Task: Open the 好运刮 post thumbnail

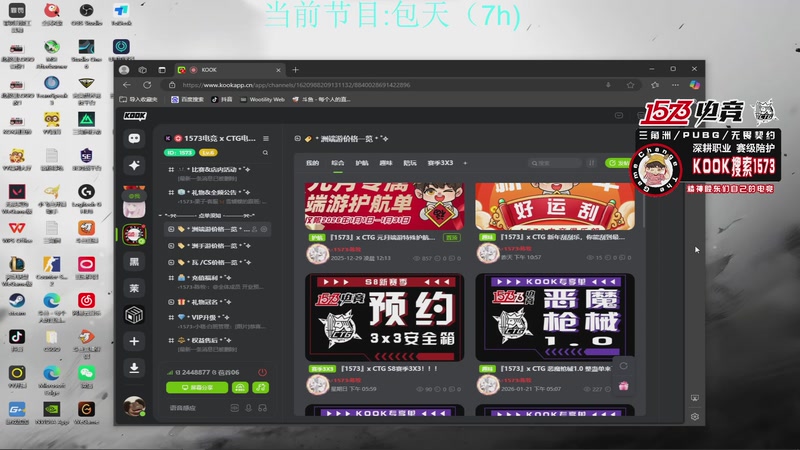Action: click(555, 206)
